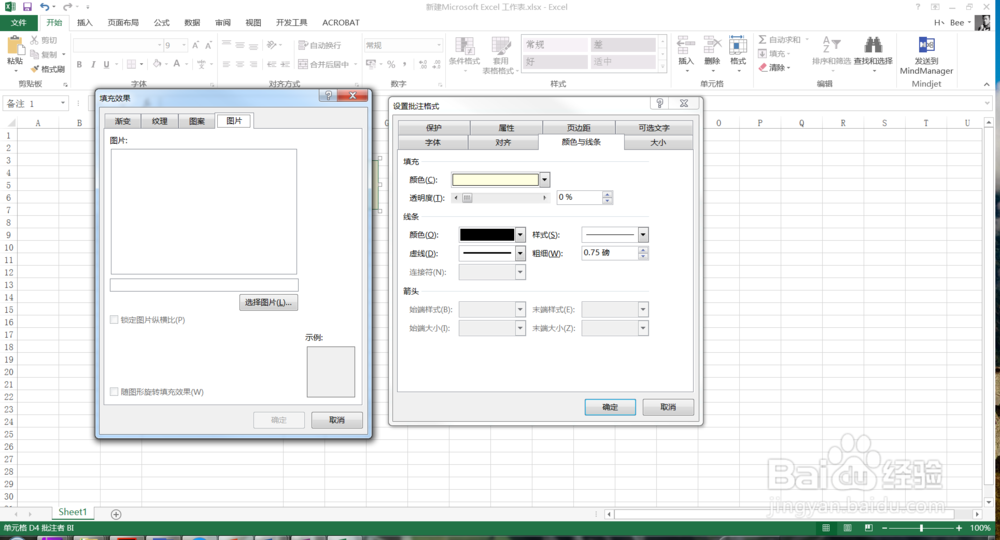This screenshot has height=540, width=1000.
Task: Click help icon in Format Comment dialog
Action: tap(659, 103)
